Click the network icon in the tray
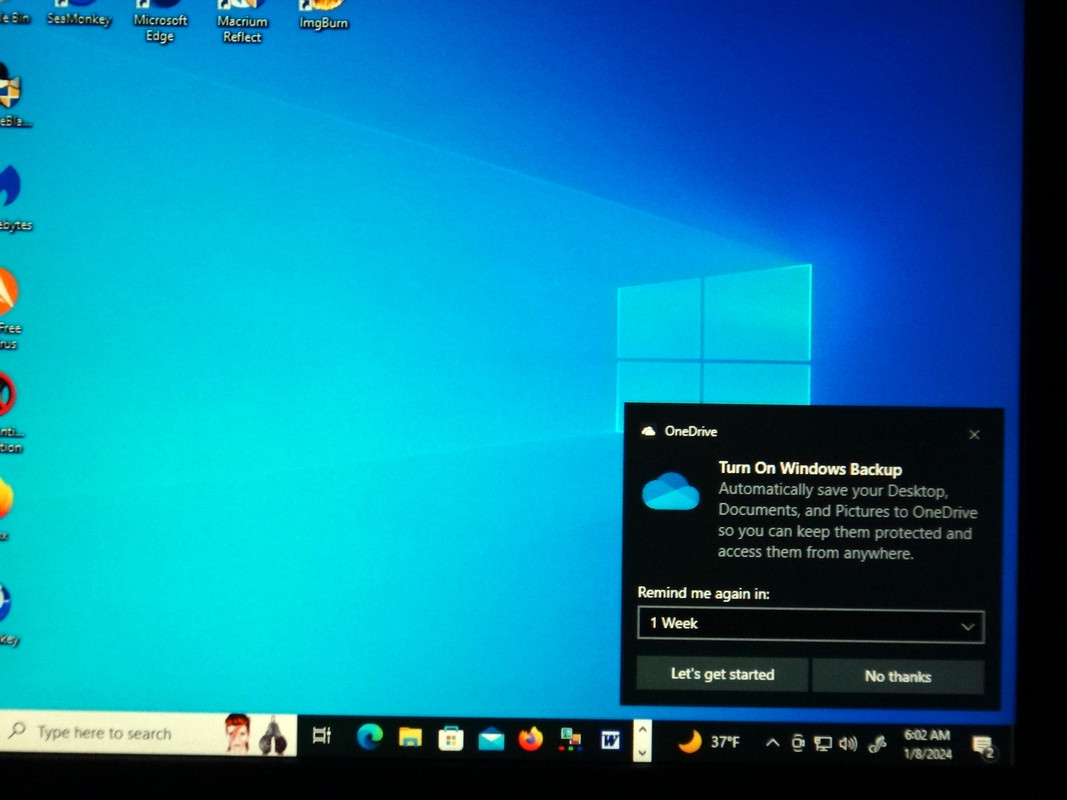Screen dimensions: 1067x800 coord(823,744)
